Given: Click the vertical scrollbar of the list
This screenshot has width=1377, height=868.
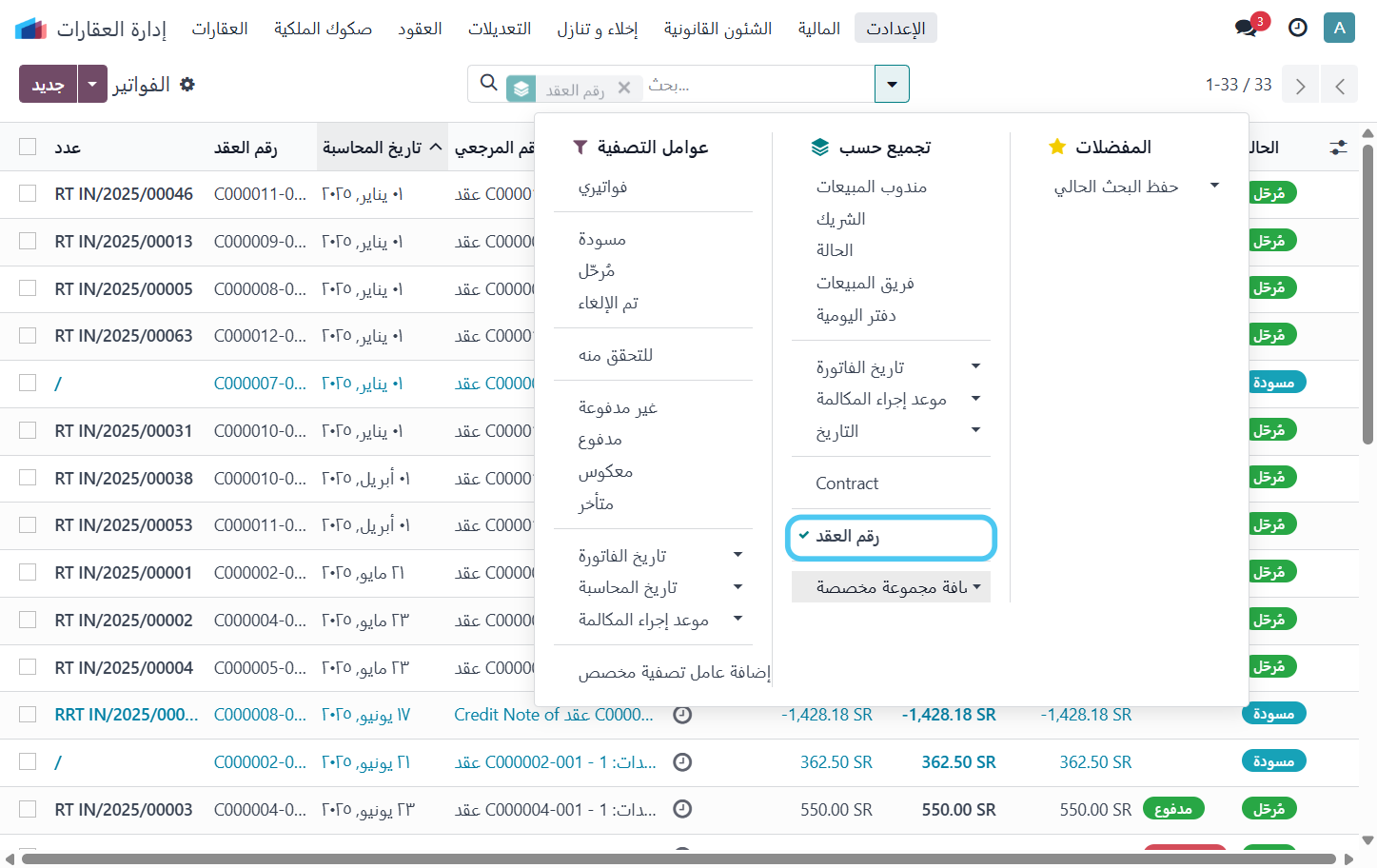Looking at the screenshot, I should click(1367, 295).
